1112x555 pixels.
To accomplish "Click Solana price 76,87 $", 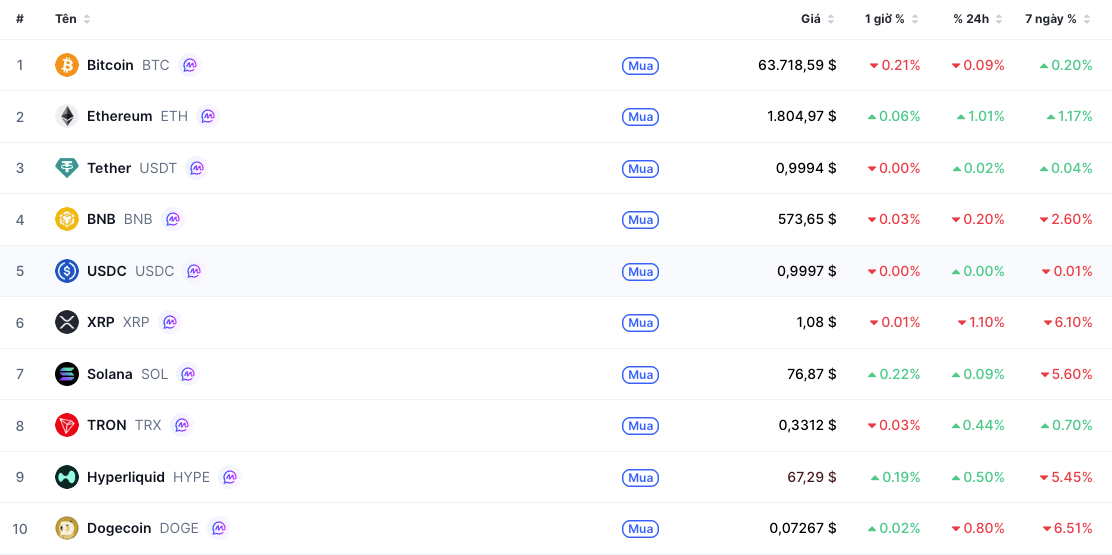I will (811, 374).
